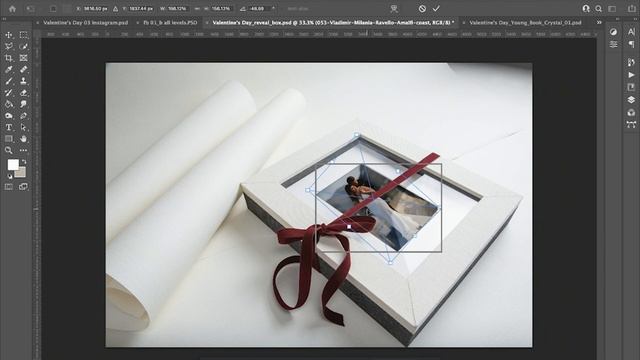Commit the transform with the checkmark

coord(436,9)
